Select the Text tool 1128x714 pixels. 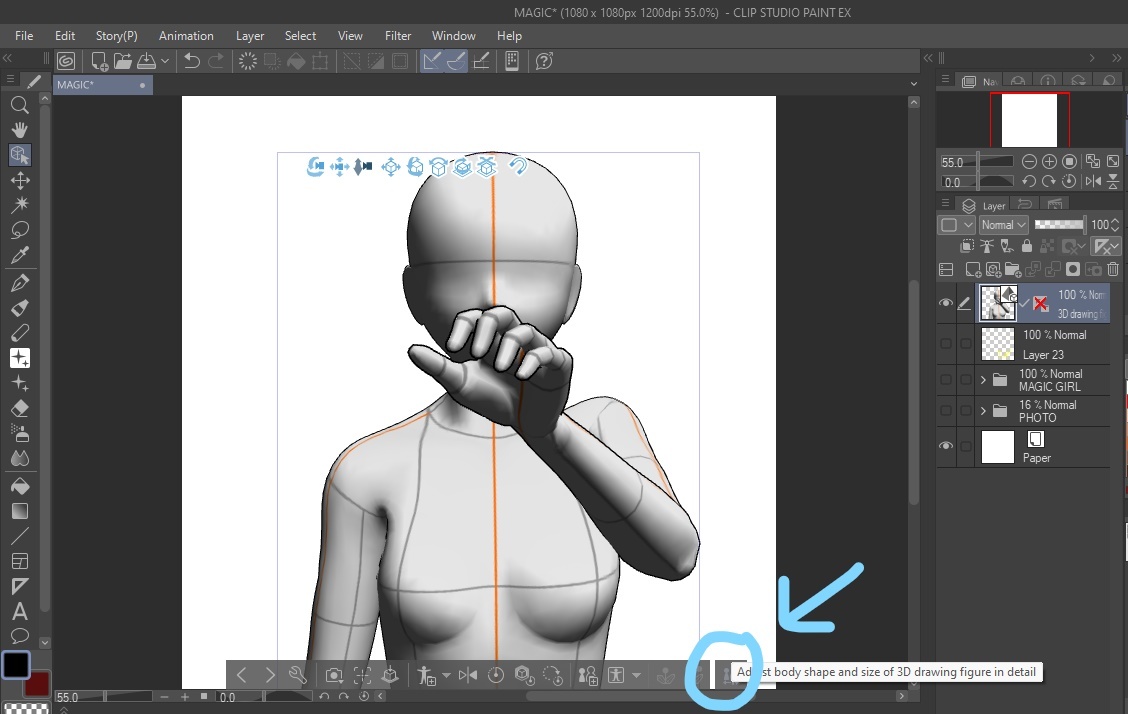[19, 611]
